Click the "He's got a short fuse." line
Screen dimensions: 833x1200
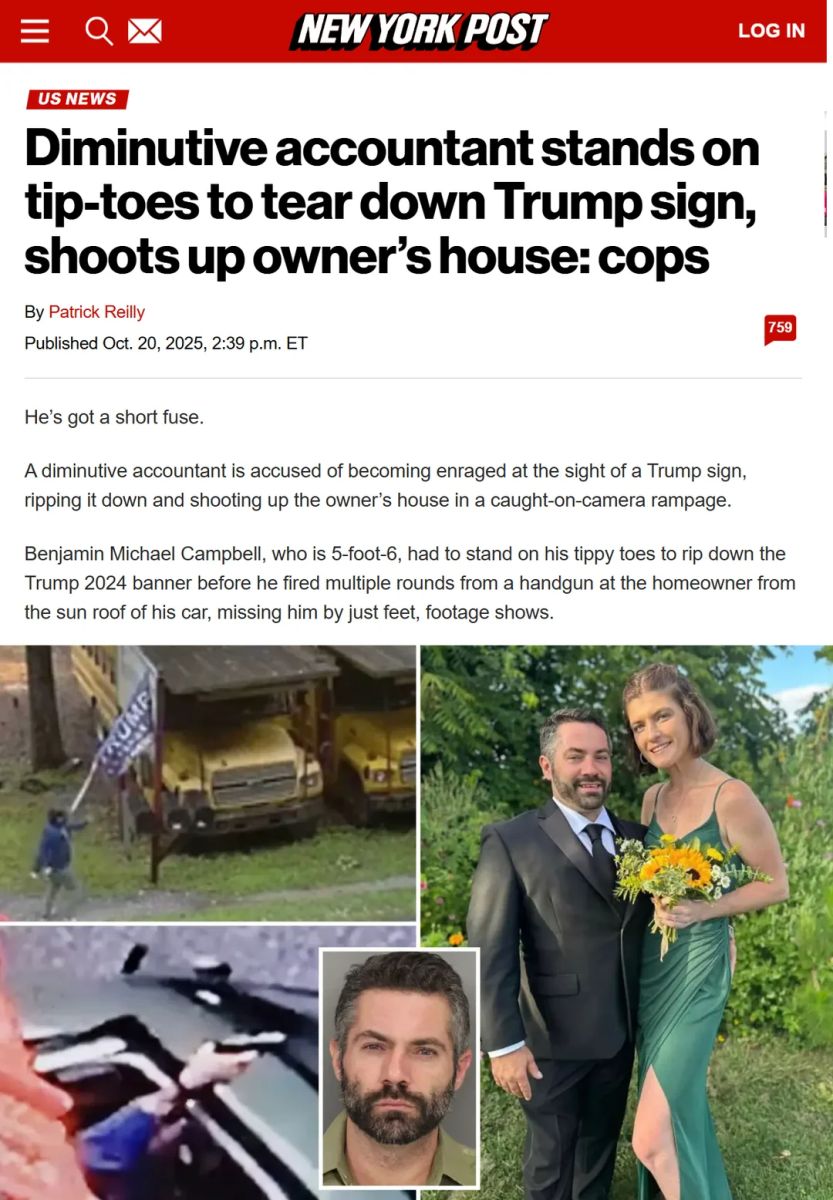pos(114,416)
